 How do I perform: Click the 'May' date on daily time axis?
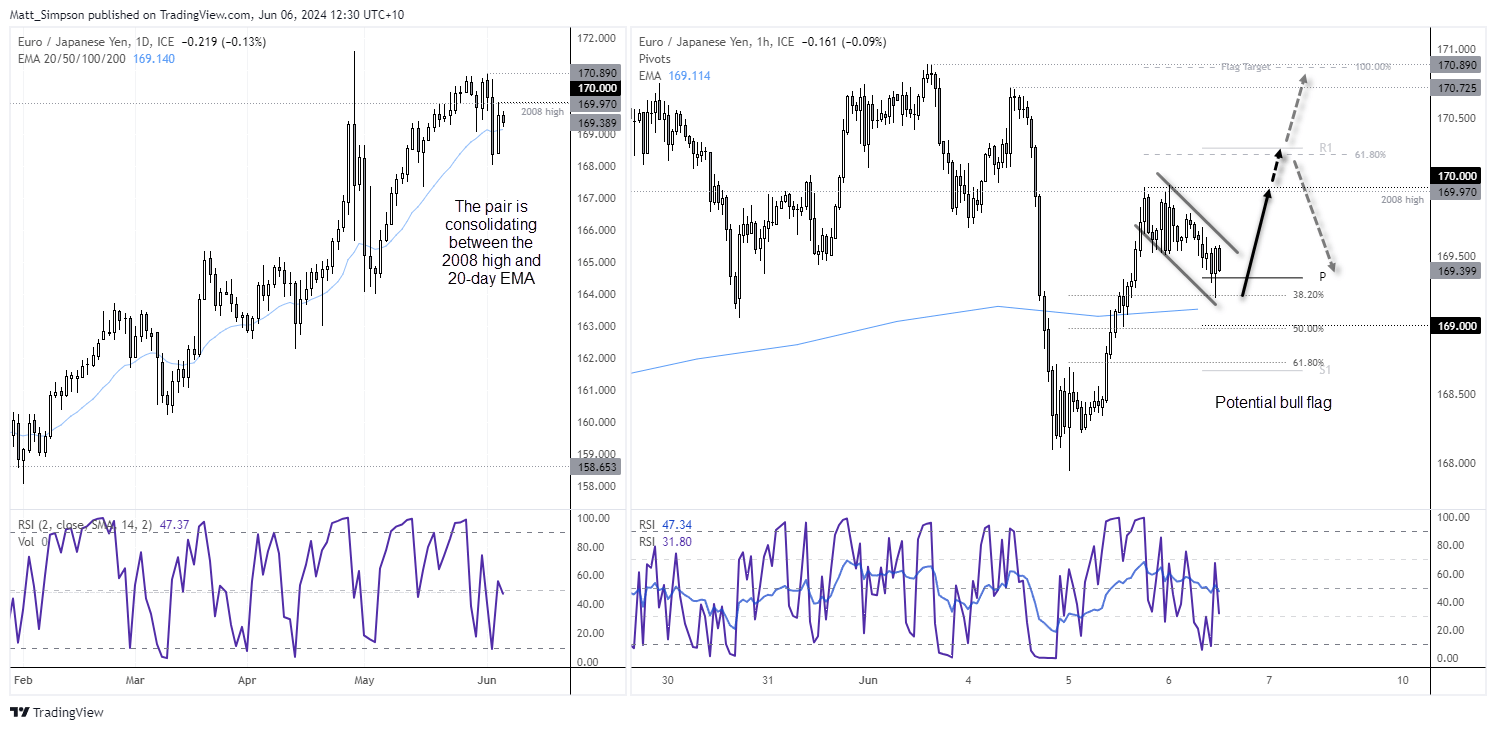364,680
